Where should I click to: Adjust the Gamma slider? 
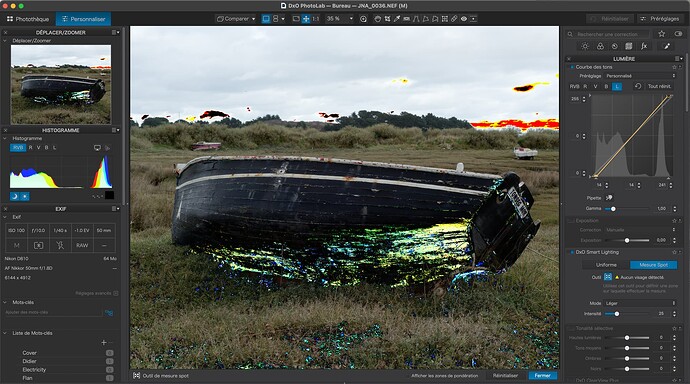(x=627, y=208)
